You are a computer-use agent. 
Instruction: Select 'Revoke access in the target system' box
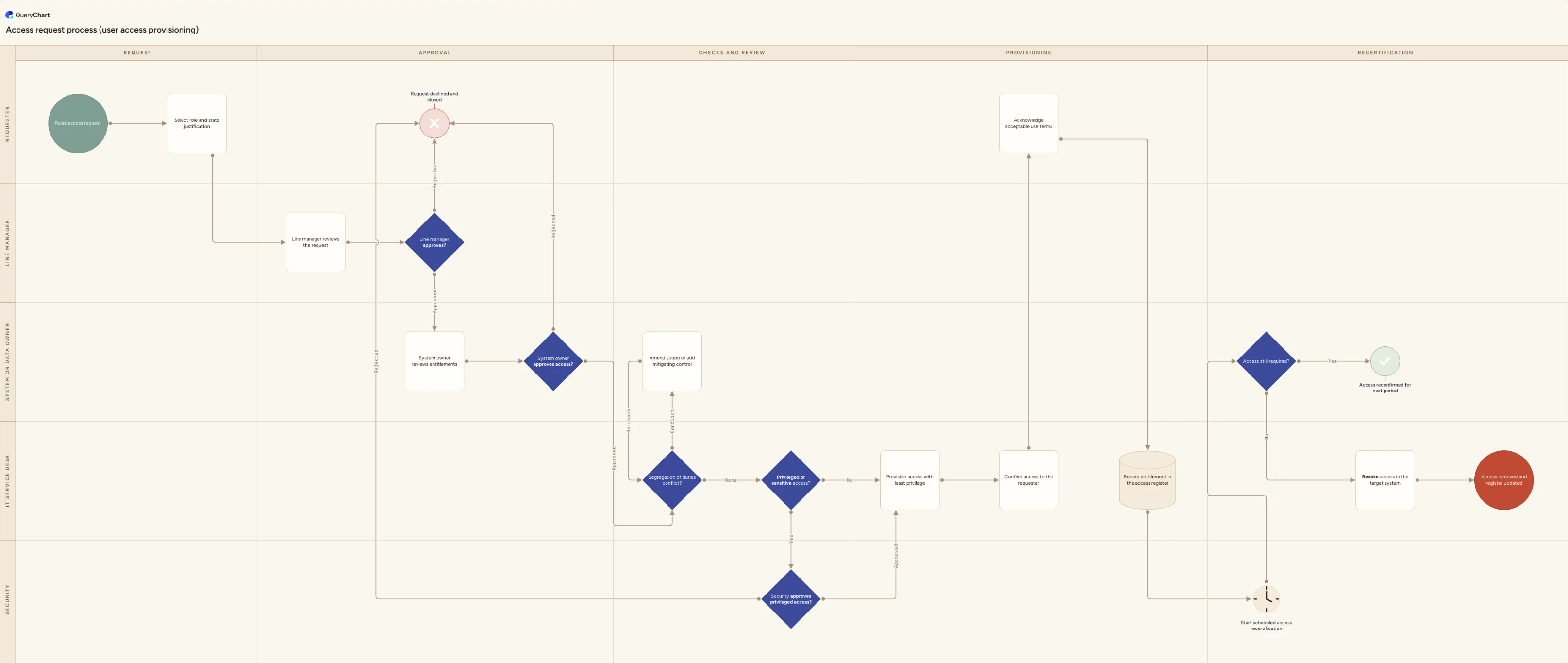(1385, 480)
